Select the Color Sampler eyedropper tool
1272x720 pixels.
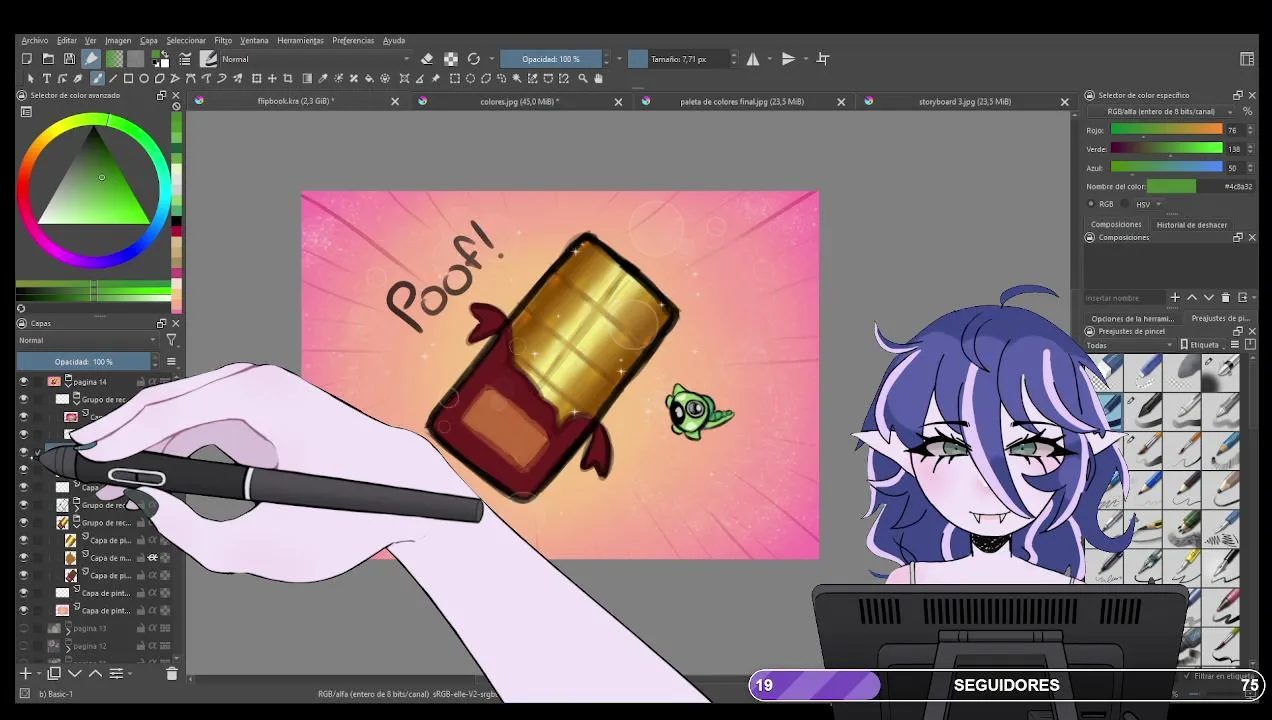(322, 78)
